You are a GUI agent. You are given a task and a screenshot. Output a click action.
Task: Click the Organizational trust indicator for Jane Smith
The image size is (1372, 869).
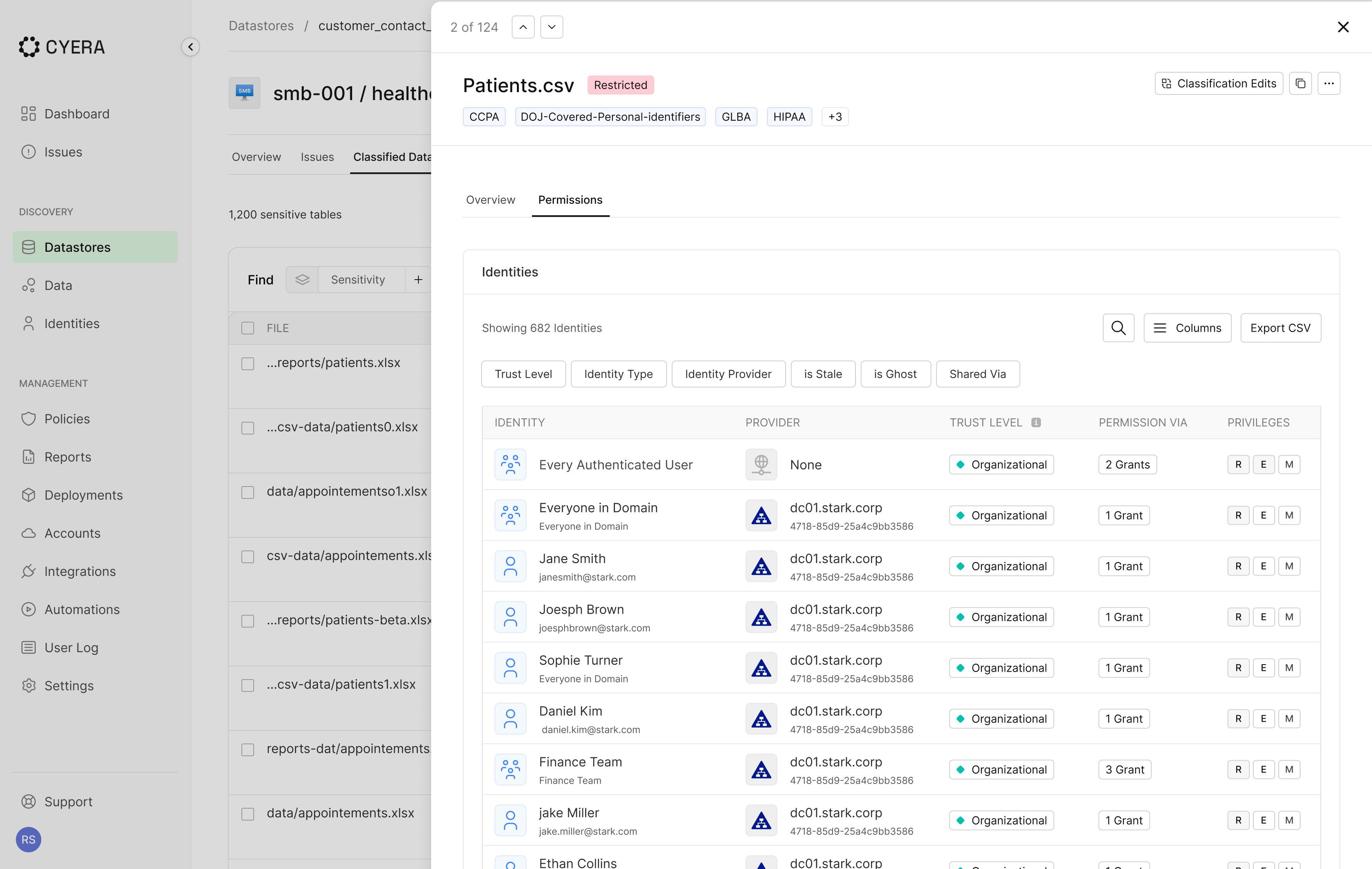tap(1001, 566)
